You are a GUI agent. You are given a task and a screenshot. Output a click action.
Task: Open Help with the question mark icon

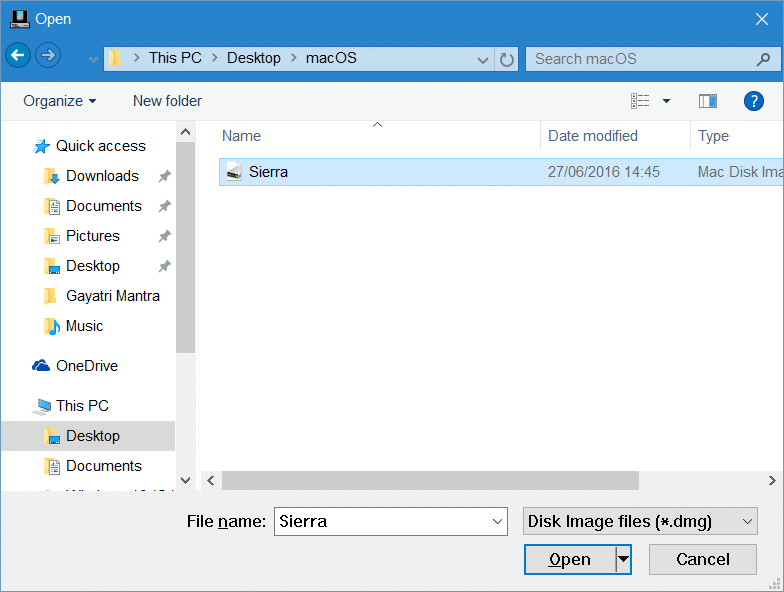click(x=754, y=101)
